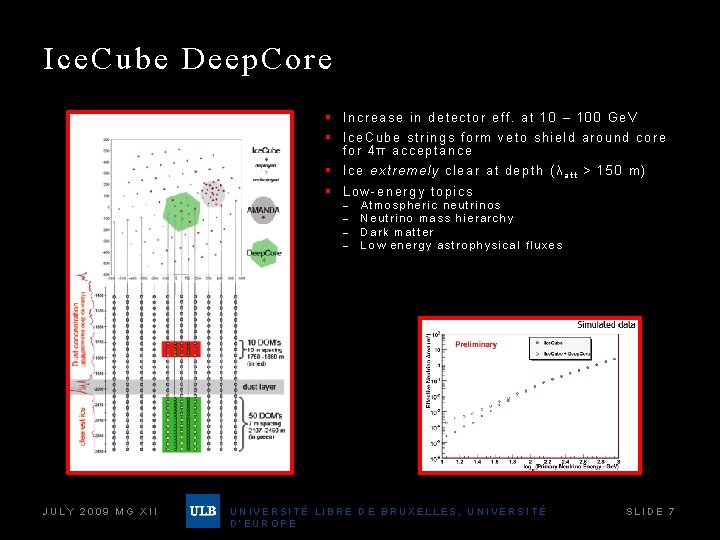The image size is (720, 540).
Task: Click 'Low energy astrophysical fluxes' sub-item
Action: [x=461, y=245]
